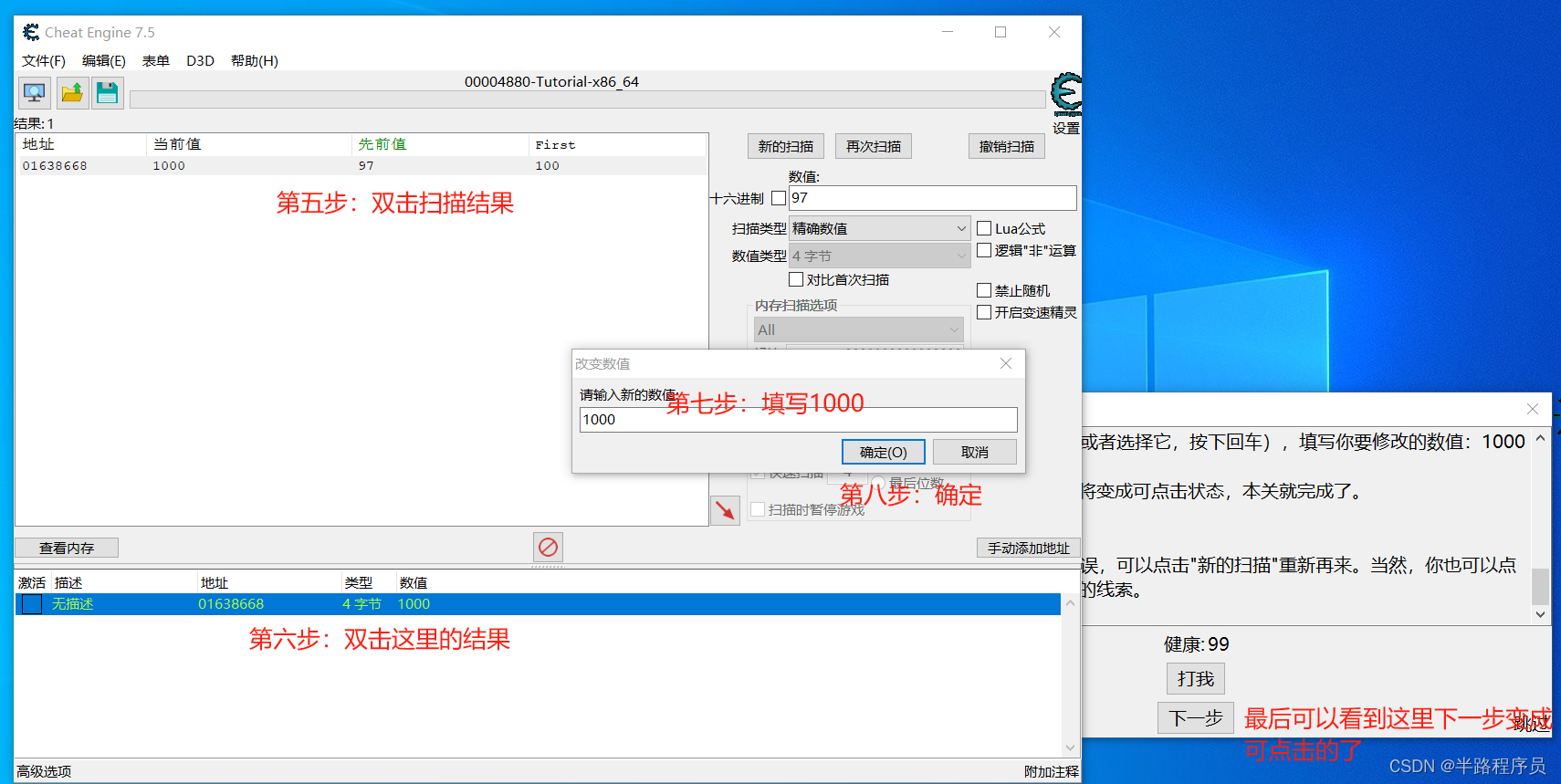1561x784 pixels.
Task: Click the 类型 column header in address list
Action: 369,582
